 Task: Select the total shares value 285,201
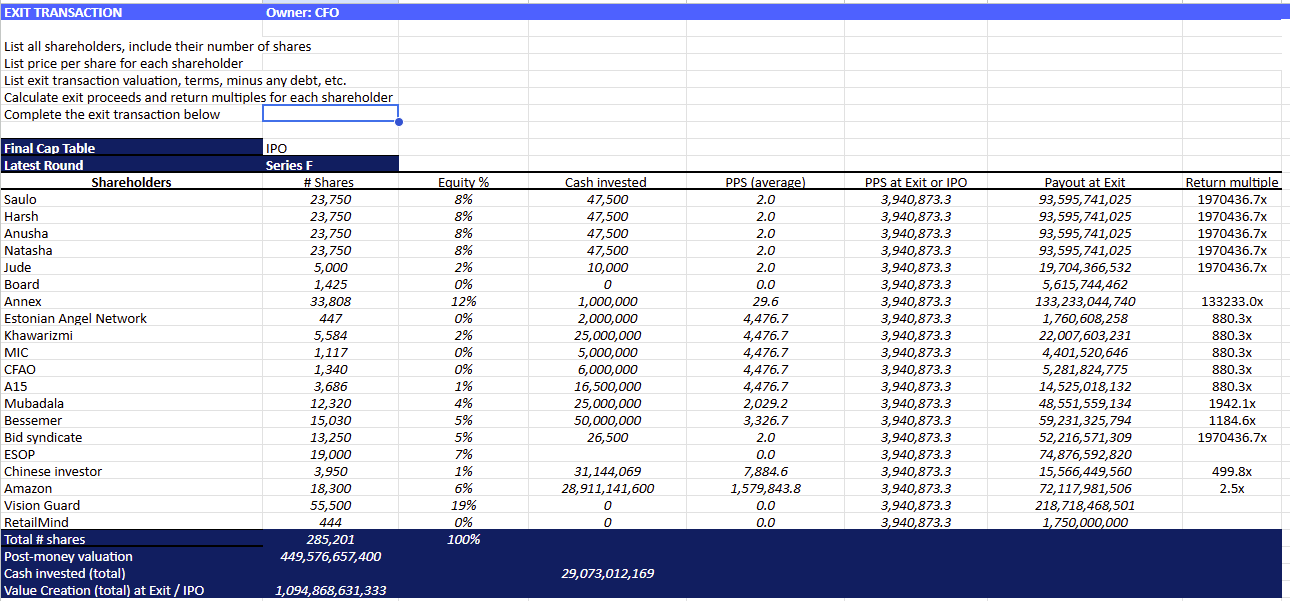pos(329,539)
